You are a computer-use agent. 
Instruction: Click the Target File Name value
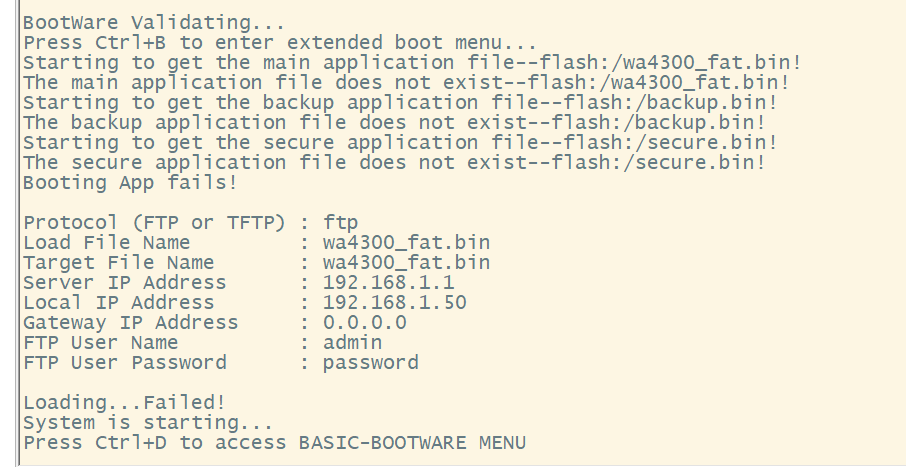(x=406, y=262)
